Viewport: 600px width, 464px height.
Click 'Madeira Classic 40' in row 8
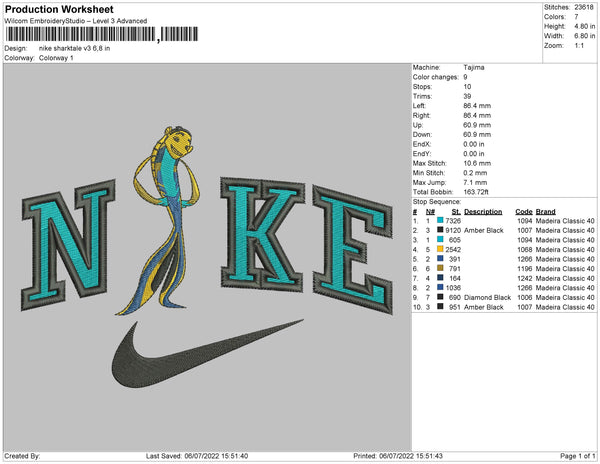565,288
